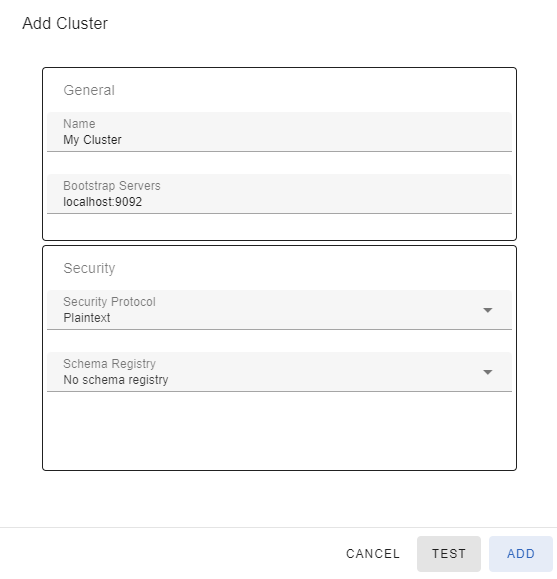Expand the 'No schema registry' combo box
The width and height of the screenshot is (557, 579).
click(x=279, y=372)
